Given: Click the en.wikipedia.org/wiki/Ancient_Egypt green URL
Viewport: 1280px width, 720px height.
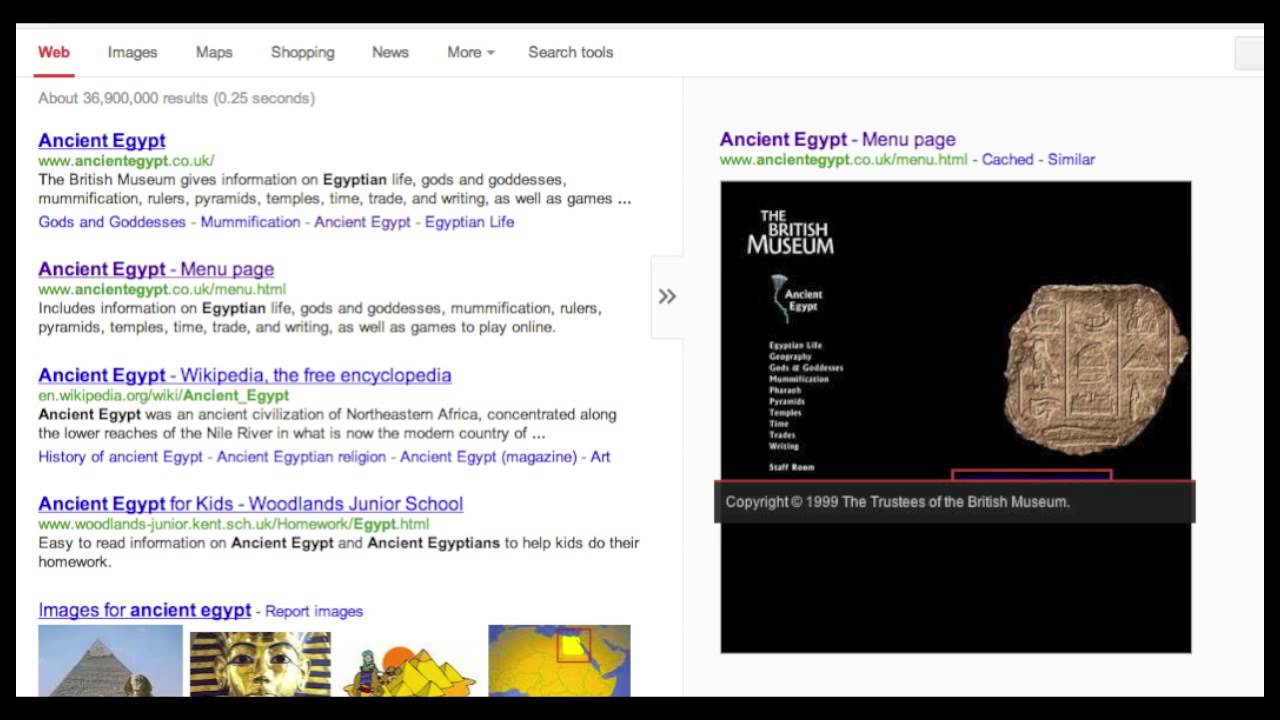Looking at the screenshot, I should click(x=164, y=396).
